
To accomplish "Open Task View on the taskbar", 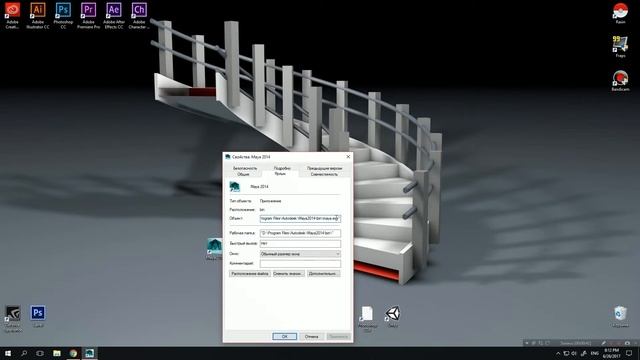I will [40, 353].
